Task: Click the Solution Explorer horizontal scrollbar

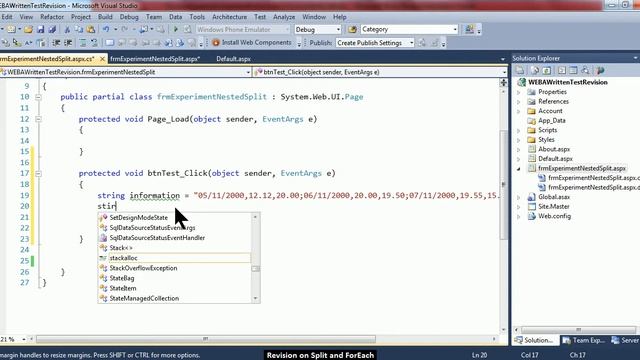Action: pos(578,329)
